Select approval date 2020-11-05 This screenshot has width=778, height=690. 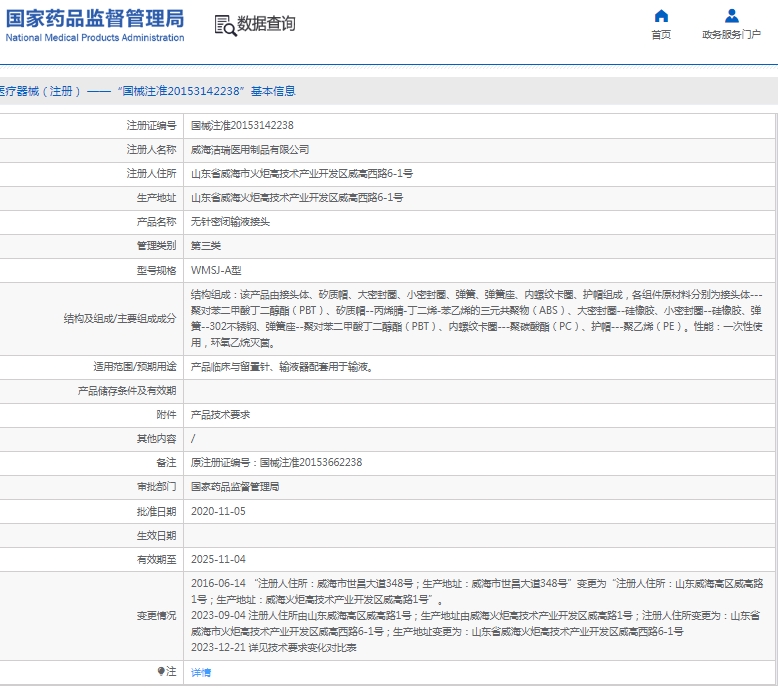point(218,511)
